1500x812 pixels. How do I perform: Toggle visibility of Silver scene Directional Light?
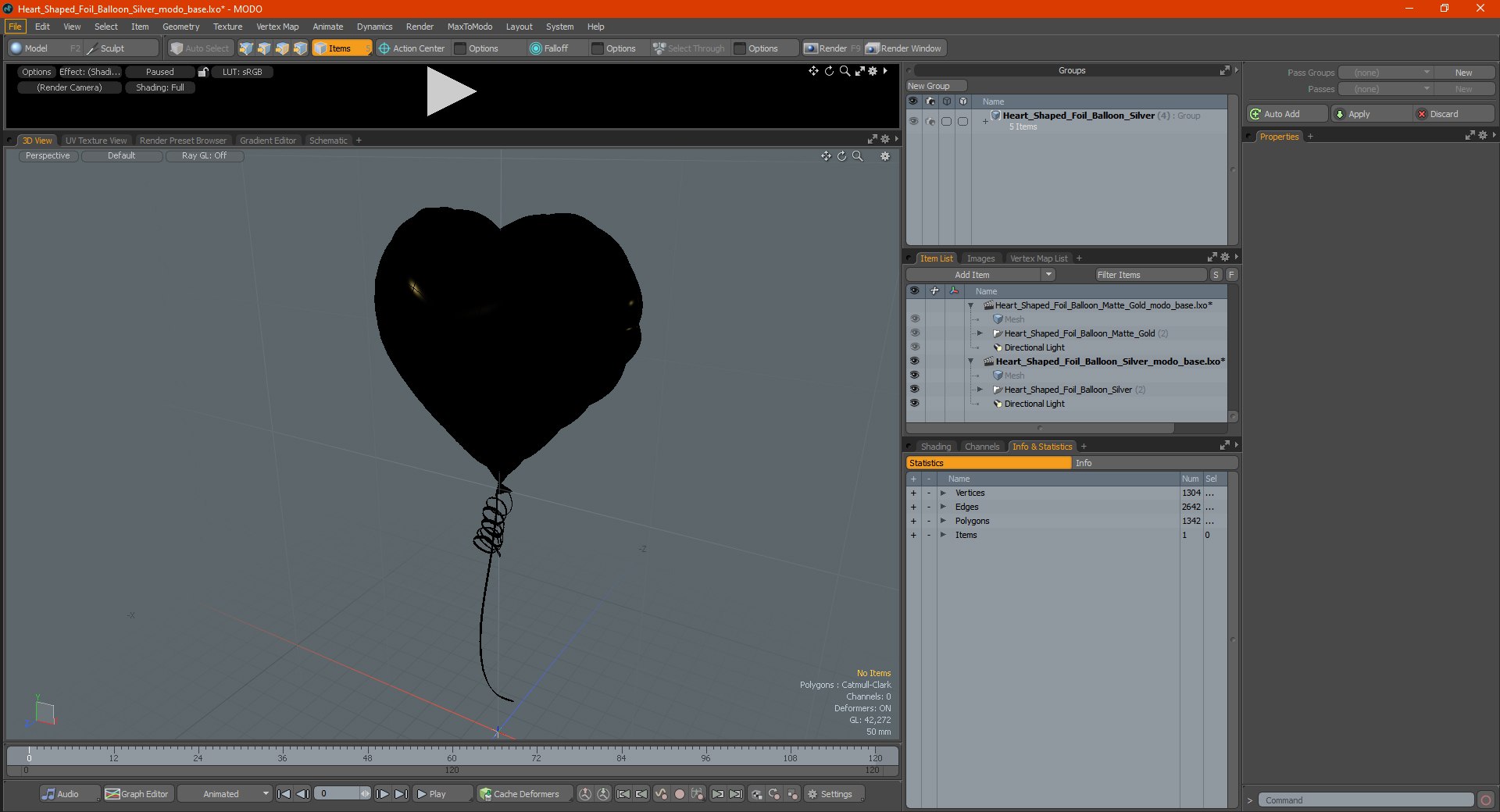click(914, 404)
